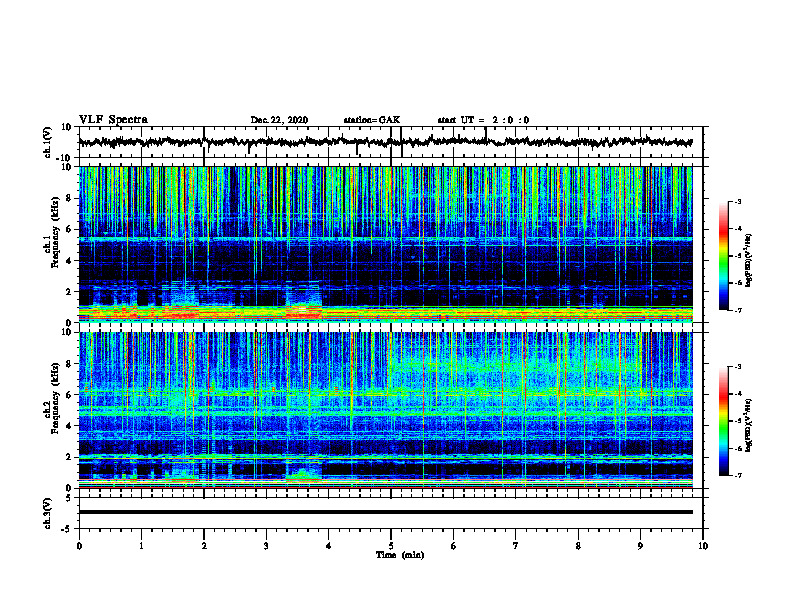Click the "-3" label atop ch.1 colorbar
This screenshot has height=612, width=792.
click(x=737, y=201)
